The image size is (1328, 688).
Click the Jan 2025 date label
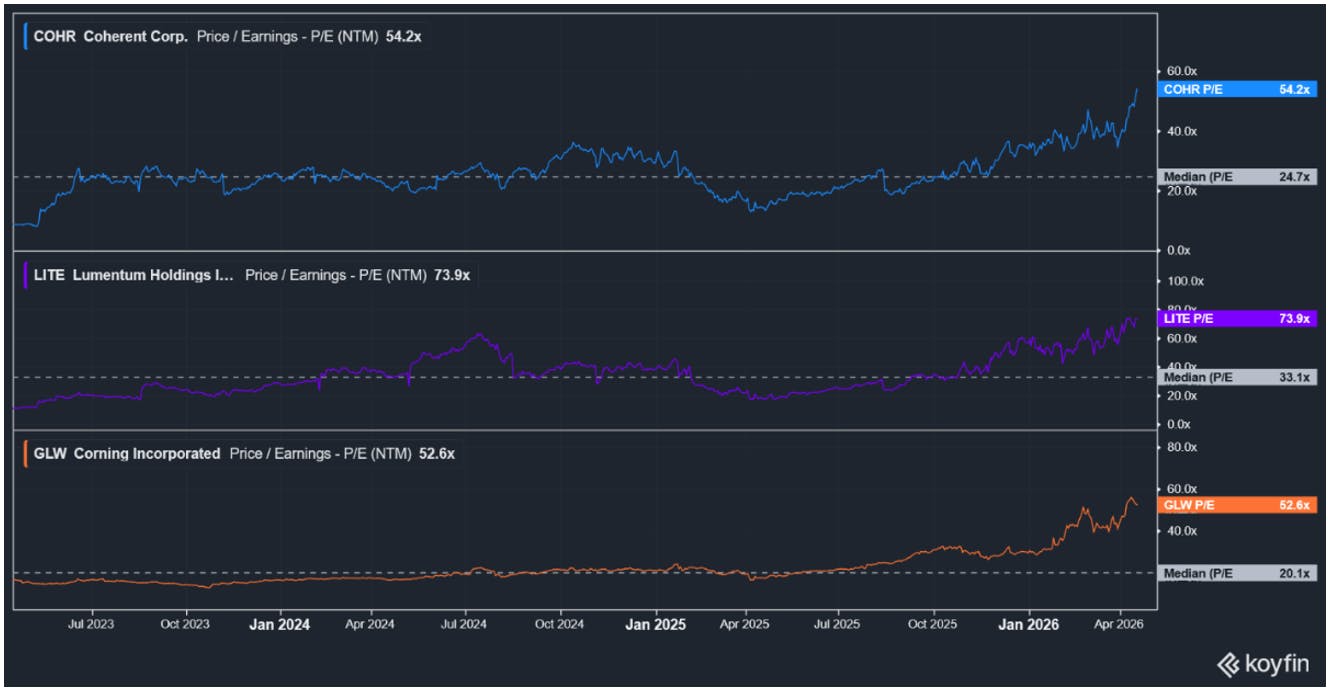655,624
